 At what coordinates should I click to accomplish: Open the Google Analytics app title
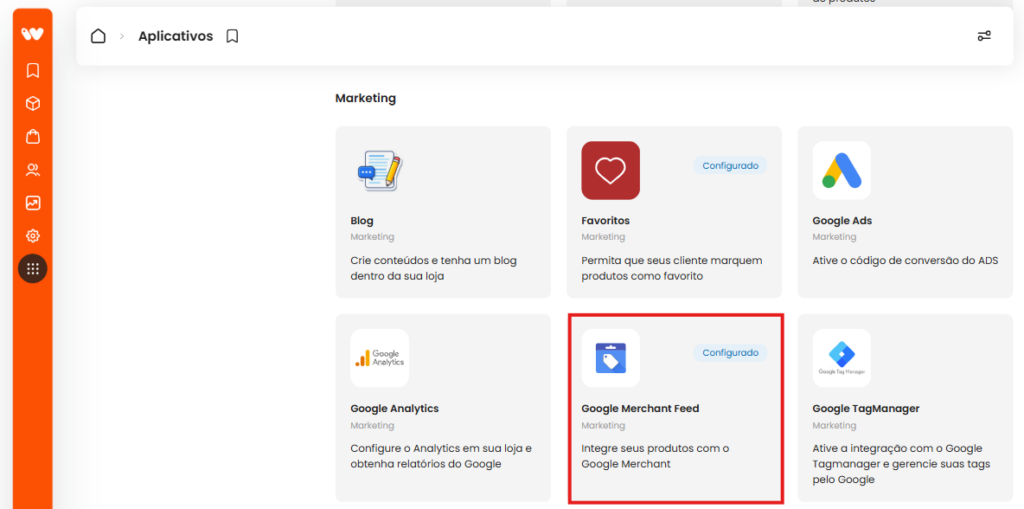point(394,408)
